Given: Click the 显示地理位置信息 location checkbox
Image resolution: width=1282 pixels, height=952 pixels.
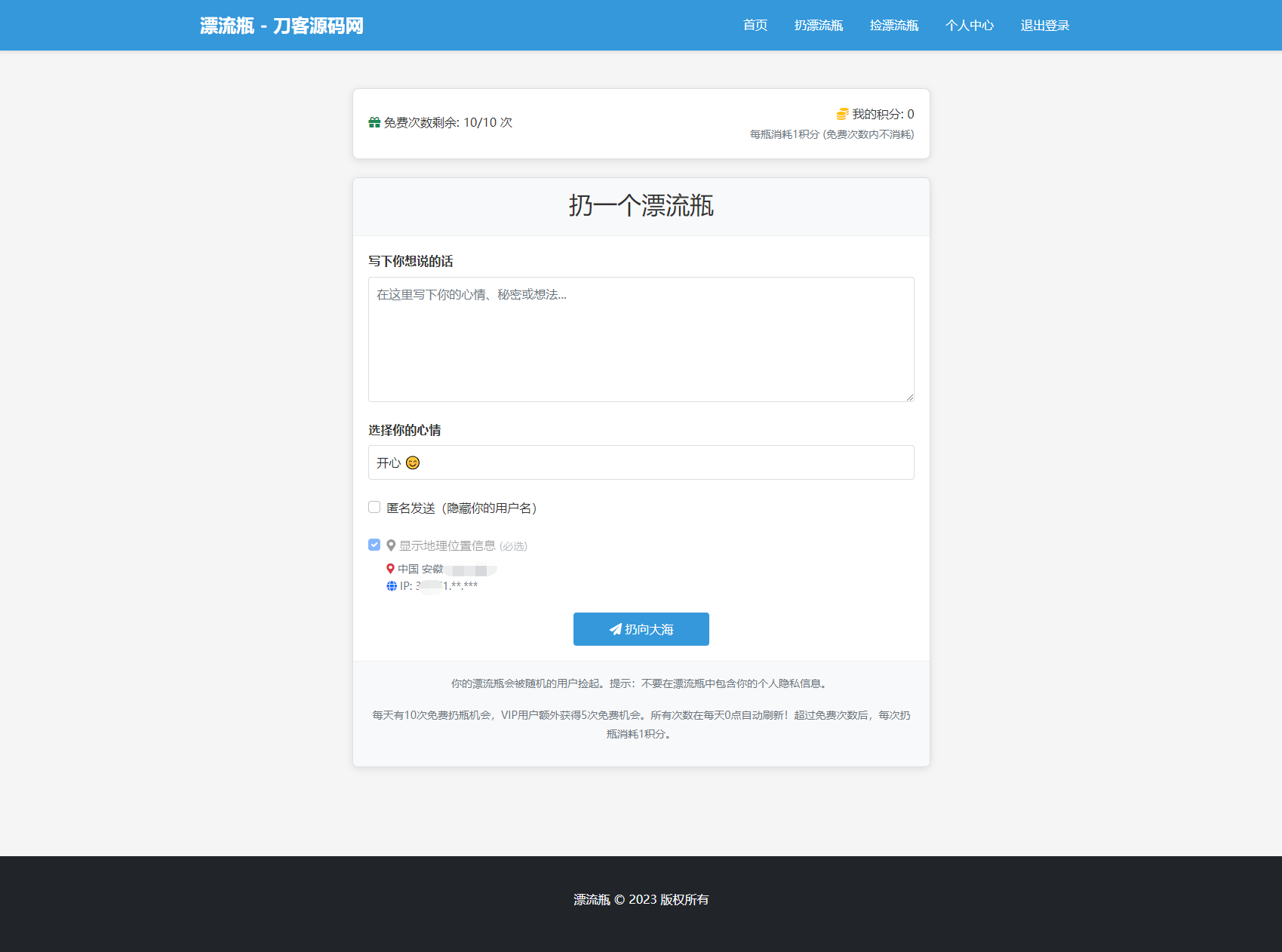Looking at the screenshot, I should (x=374, y=544).
